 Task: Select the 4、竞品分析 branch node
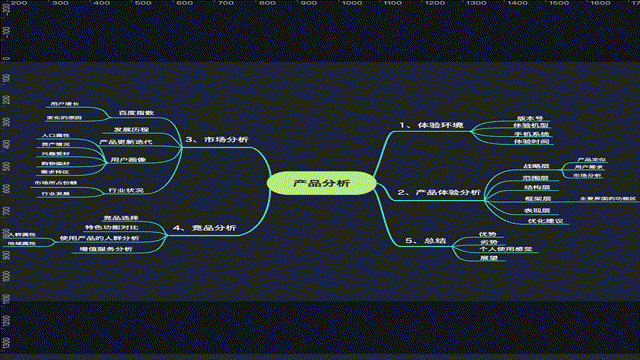(204, 228)
